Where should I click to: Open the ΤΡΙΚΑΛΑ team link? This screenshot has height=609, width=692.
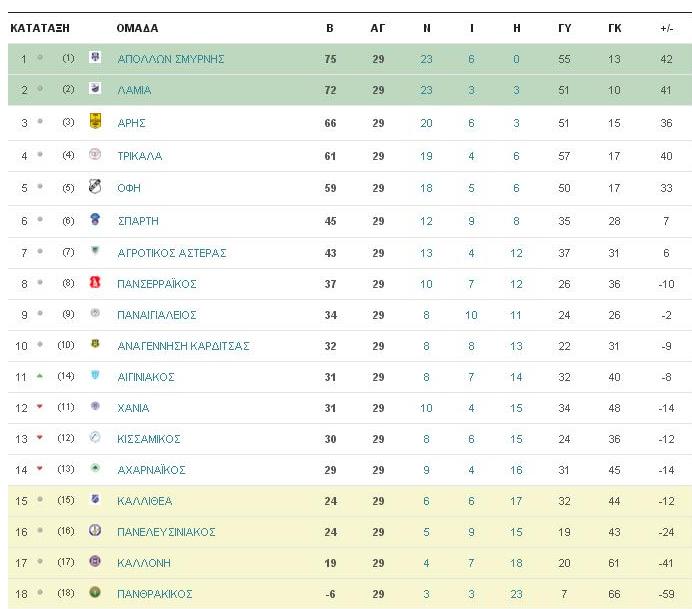[139, 156]
